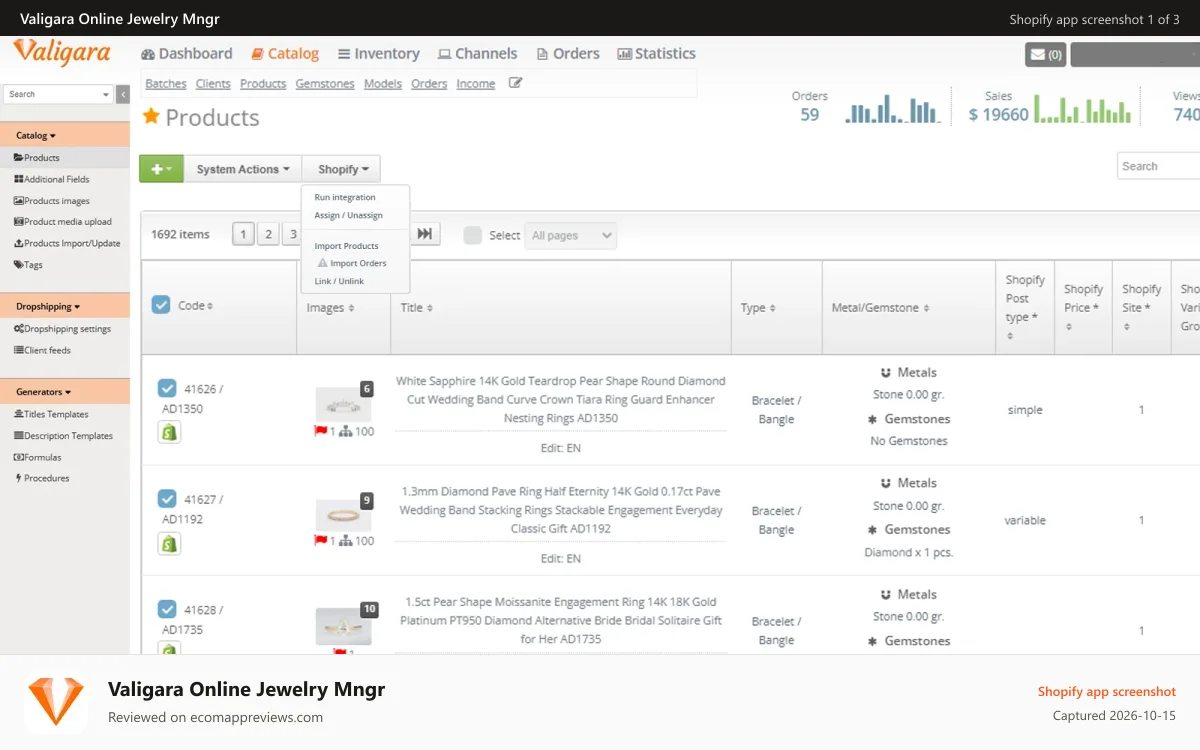Jump to last page in pagination
This screenshot has width=1200, height=750.
[425, 234]
